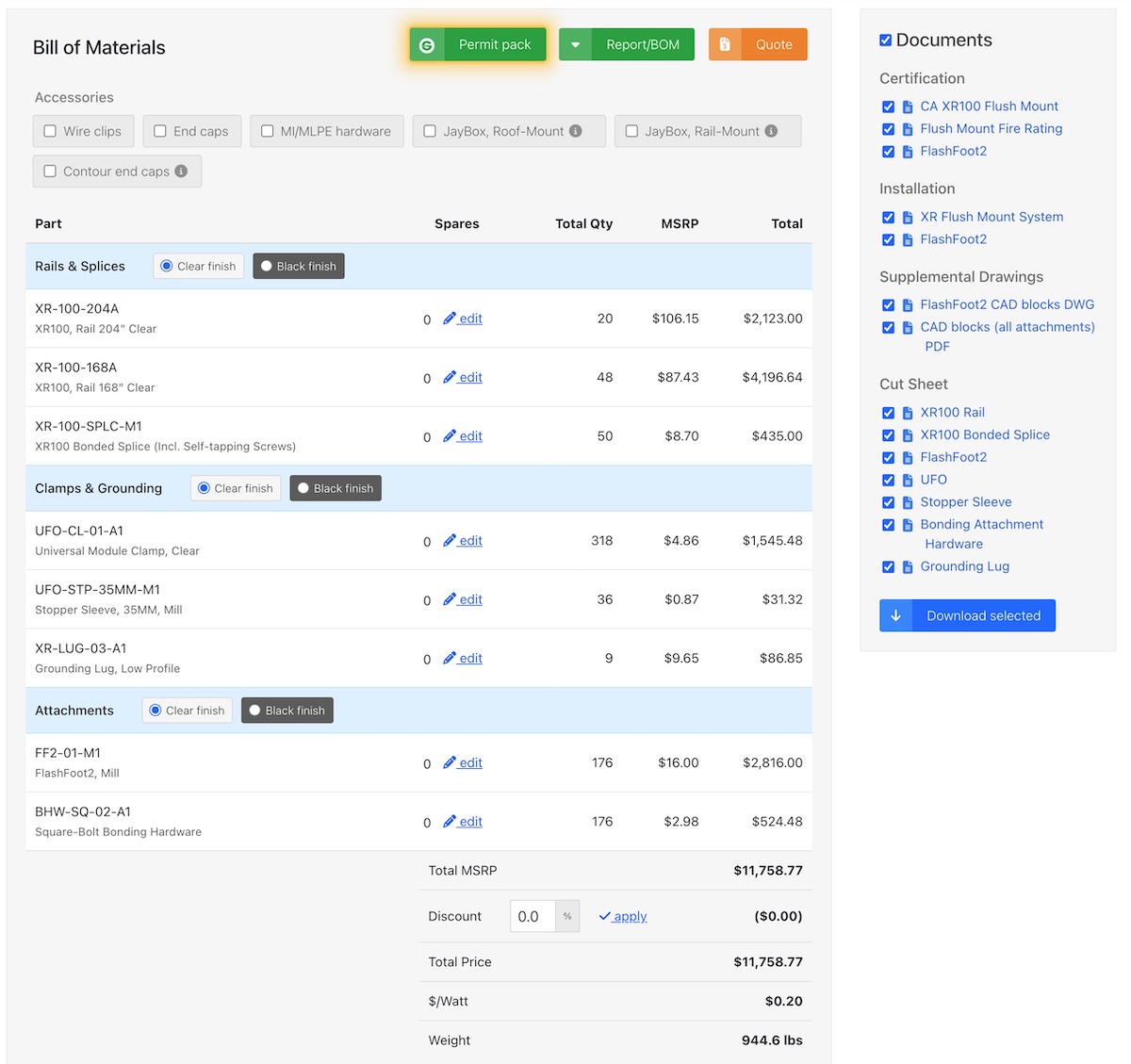Uncheck the master Documents checkbox
This screenshot has height=1064, width=1131.
(x=886, y=41)
